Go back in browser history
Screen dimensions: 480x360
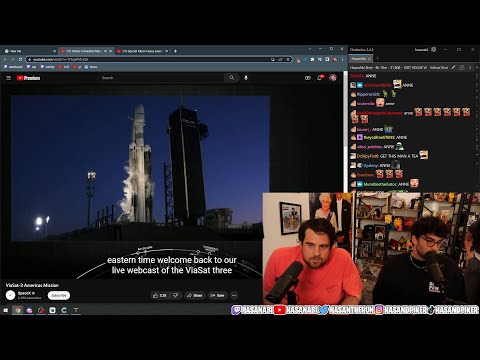(x=5, y=59)
